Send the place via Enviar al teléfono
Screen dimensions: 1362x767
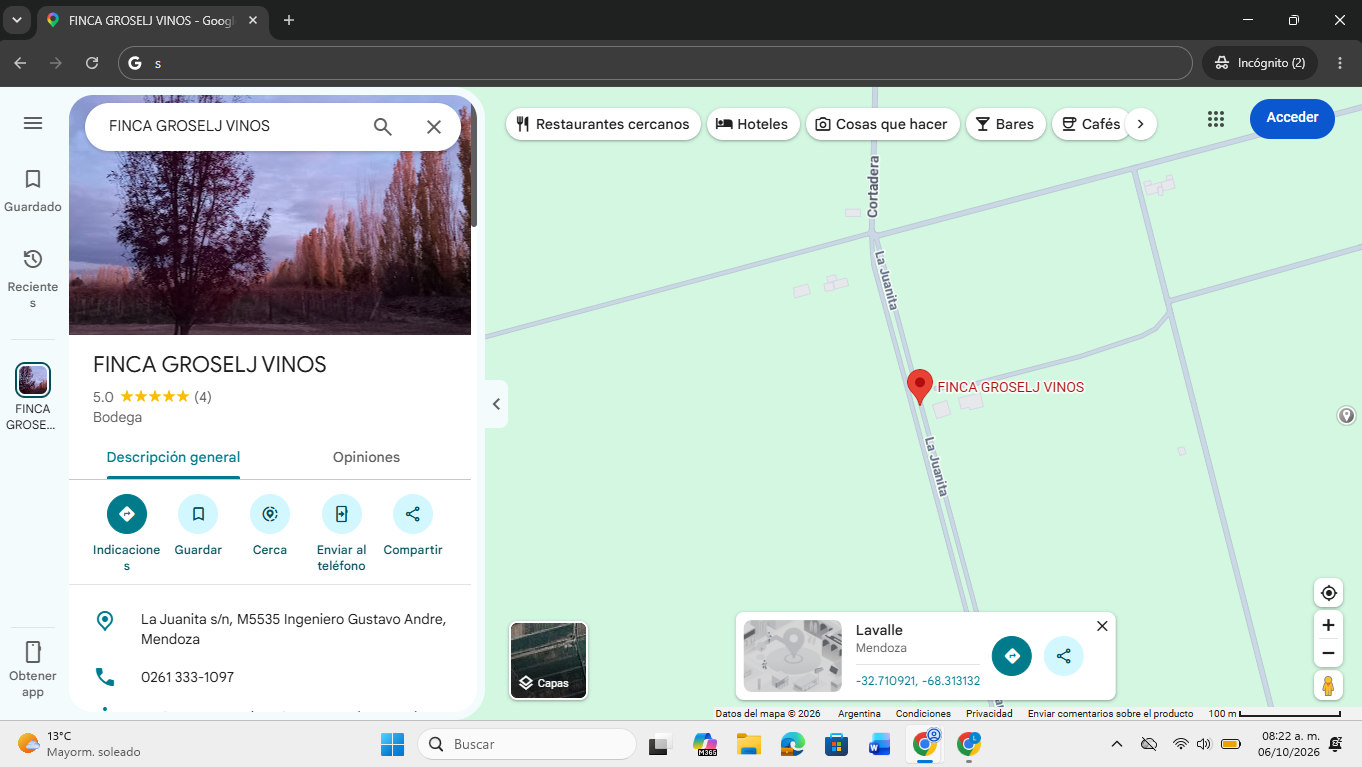[x=342, y=514]
